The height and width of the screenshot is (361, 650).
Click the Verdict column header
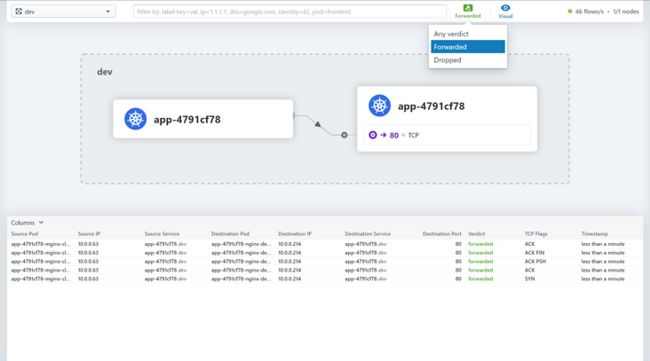[x=476, y=234]
